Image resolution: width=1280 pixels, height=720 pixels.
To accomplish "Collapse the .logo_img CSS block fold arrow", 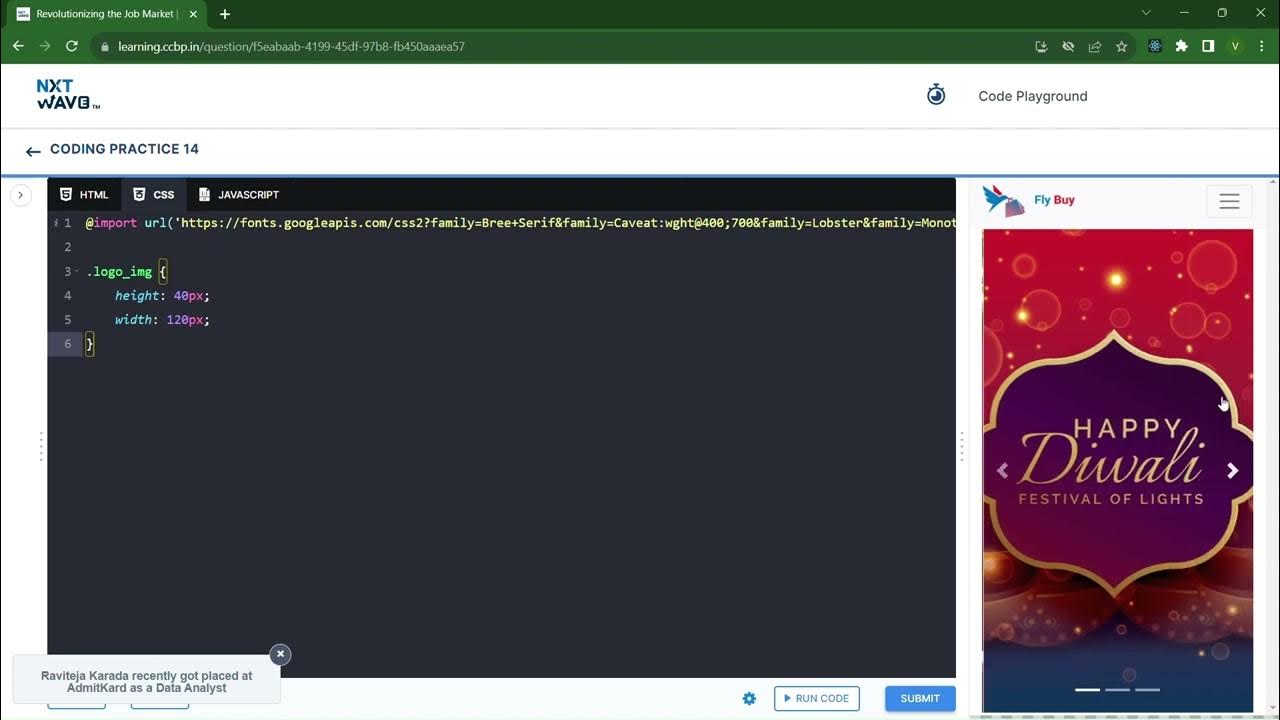I will point(78,272).
